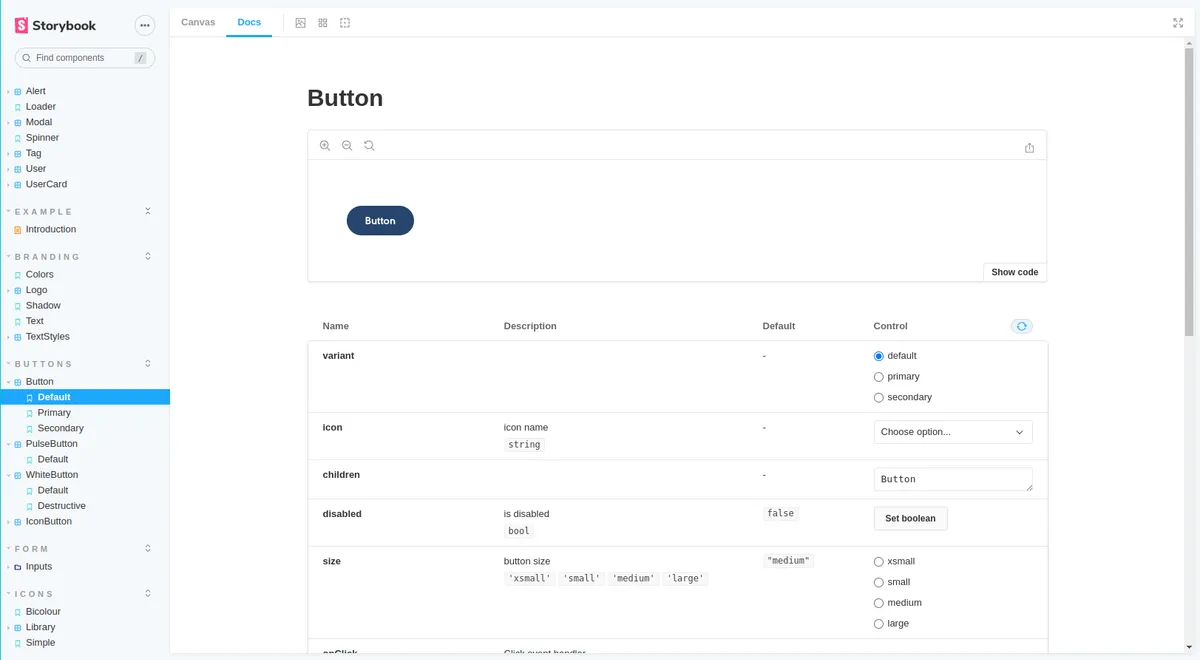Open the Storybook menu with the ellipsis button

pyautogui.click(x=144, y=25)
